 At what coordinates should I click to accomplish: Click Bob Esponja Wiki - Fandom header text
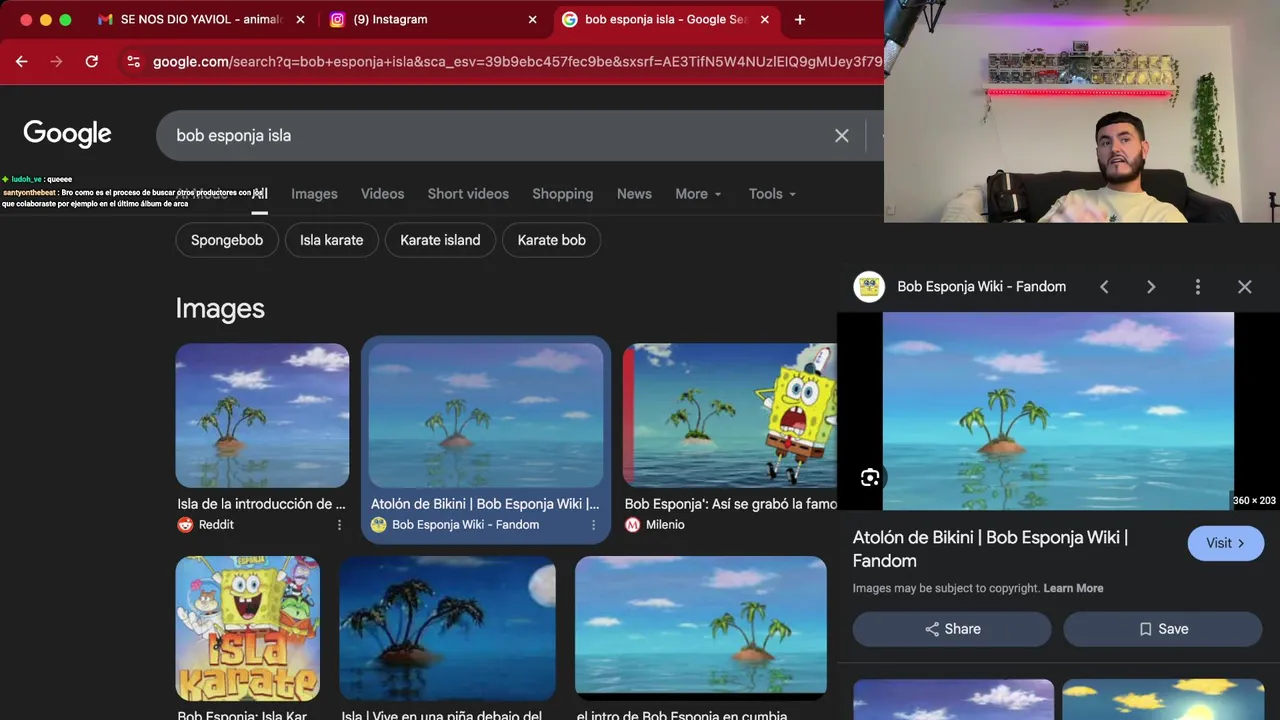(981, 287)
